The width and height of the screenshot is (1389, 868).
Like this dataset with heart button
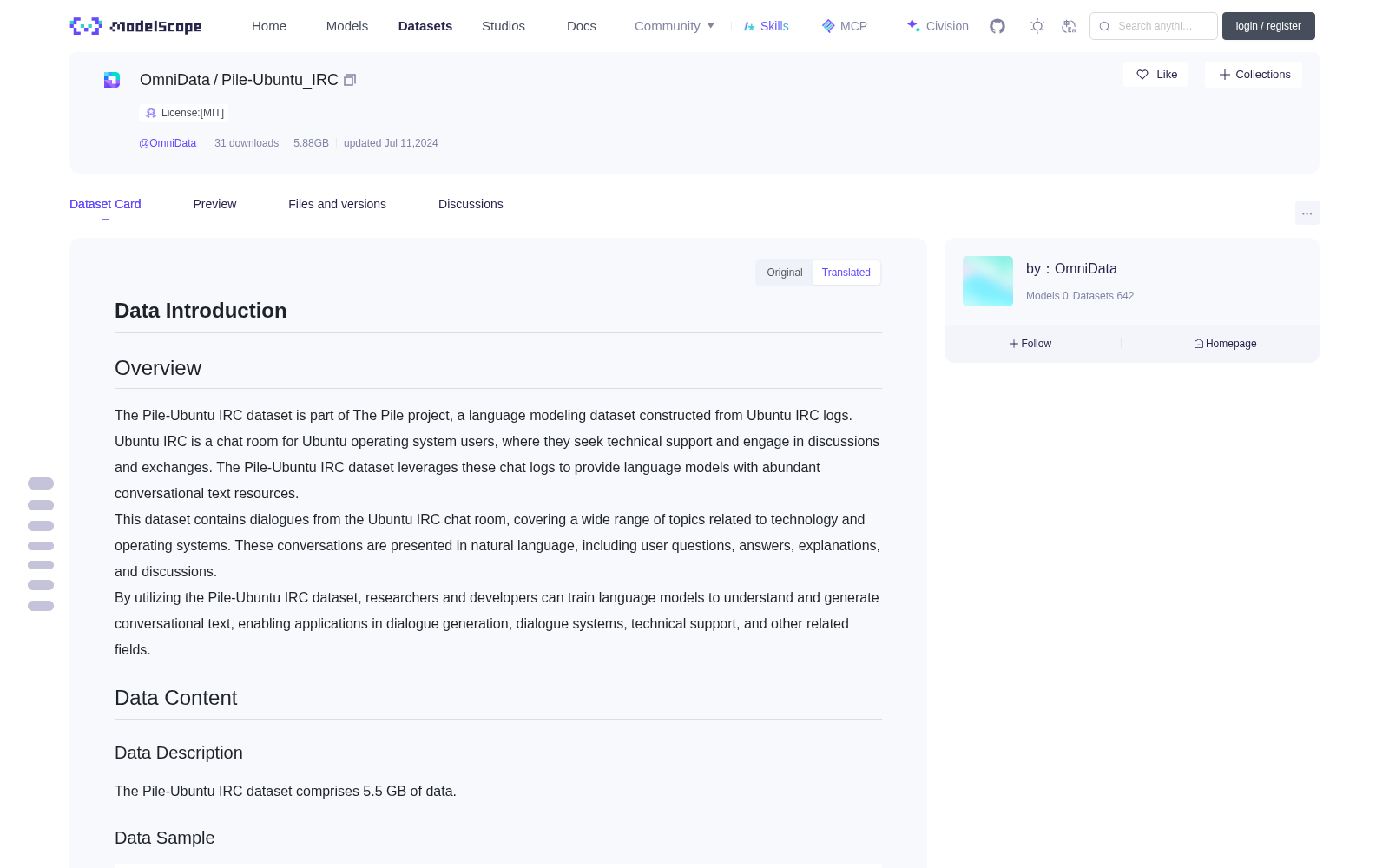(x=1155, y=75)
